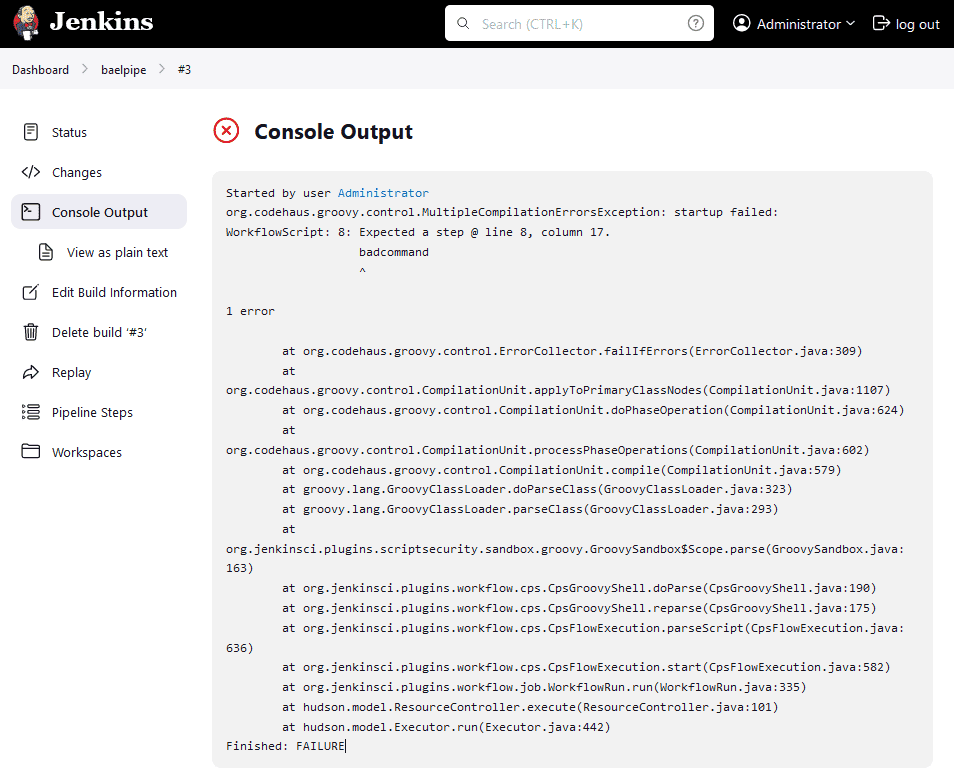Expand the chevron after Dashboard breadcrumb
The width and height of the screenshot is (954, 780).
tap(85, 69)
